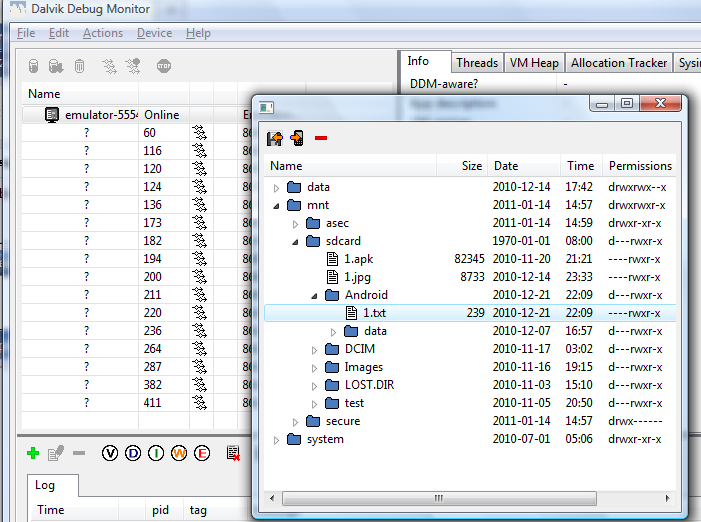This screenshot has width=701, height=522.
Task: Switch to the VM Heap tab
Action: tap(534, 63)
